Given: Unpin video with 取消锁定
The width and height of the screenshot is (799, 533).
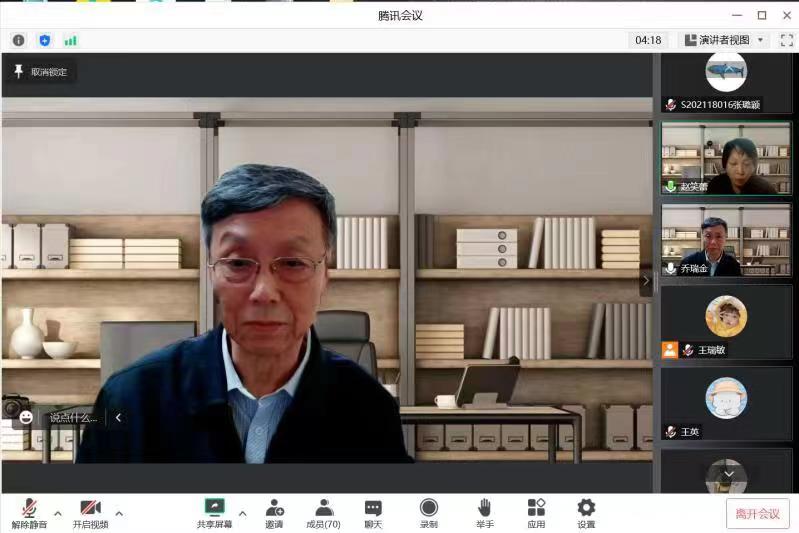Looking at the screenshot, I should tap(40, 72).
